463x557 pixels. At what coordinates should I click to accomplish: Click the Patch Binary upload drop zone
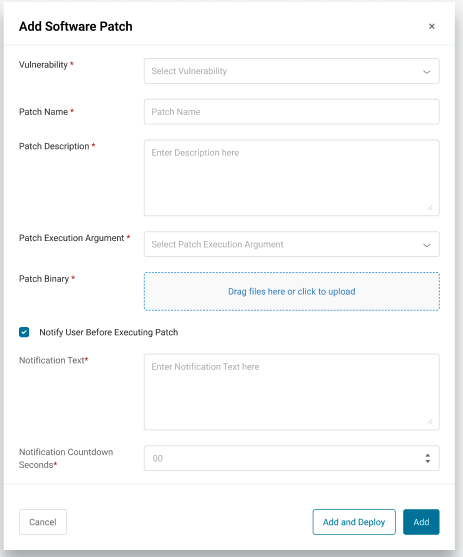pyautogui.click(x=291, y=292)
